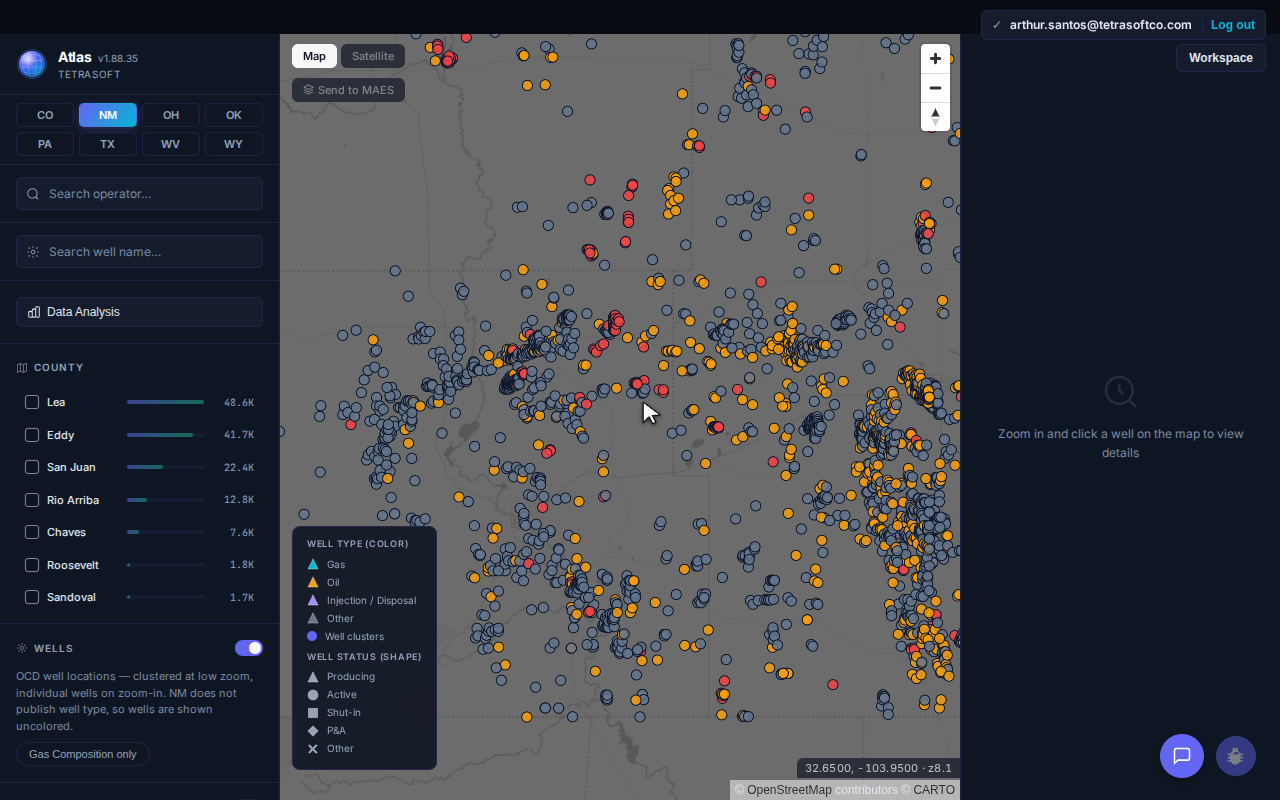
Task: Click the Send to MAES button
Action: coord(348,90)
